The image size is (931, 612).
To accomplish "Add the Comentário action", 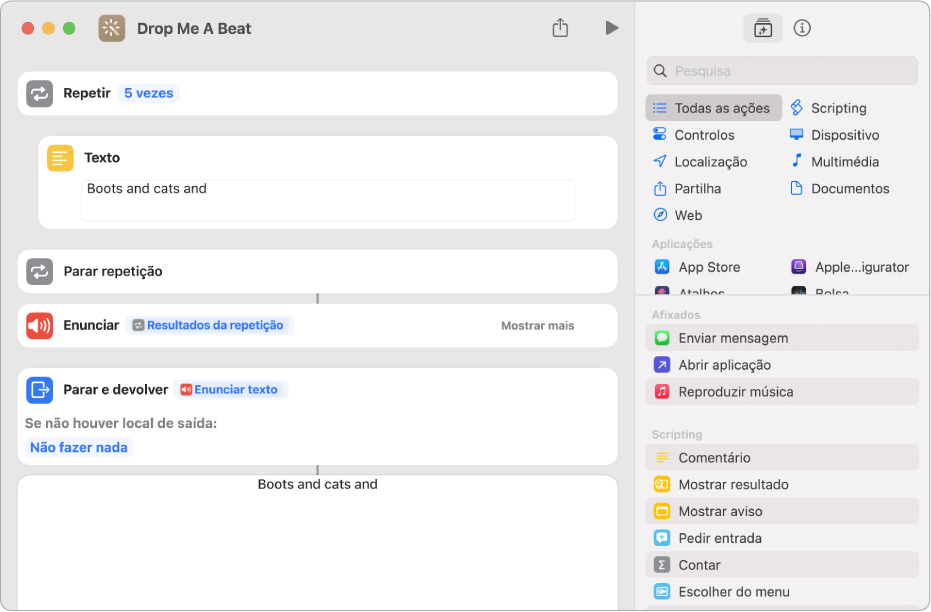I will [x=781, y=458].
